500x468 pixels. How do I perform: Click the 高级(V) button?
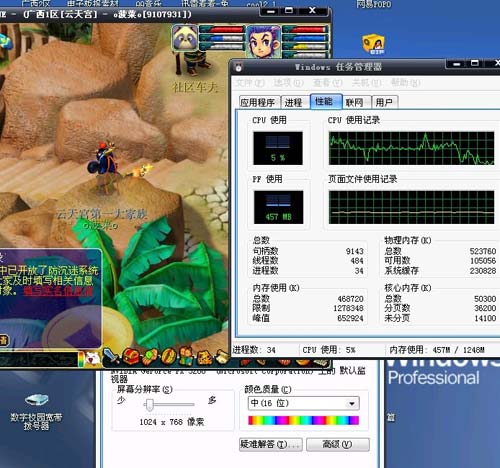[x=338, y=444]
